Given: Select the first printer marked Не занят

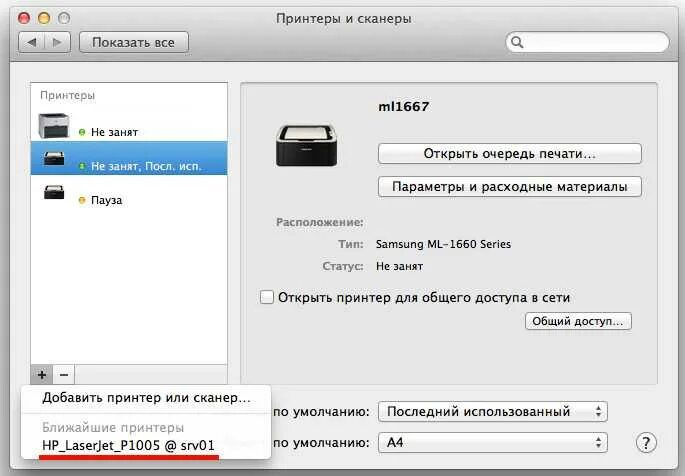Looking at the screenshot, I should (x=129, y=125).
